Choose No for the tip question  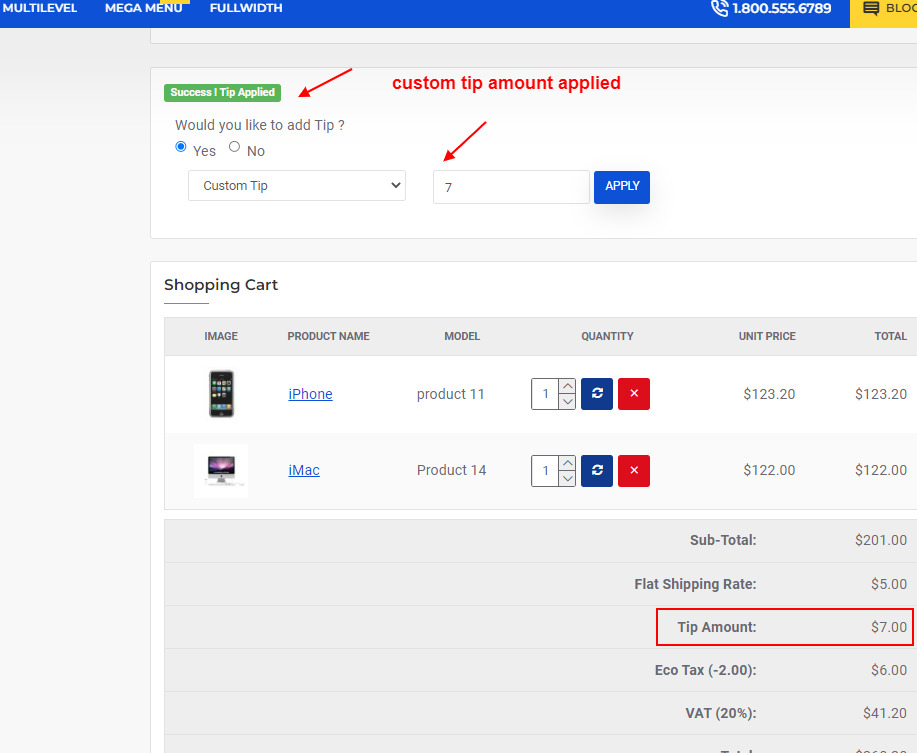233,146
